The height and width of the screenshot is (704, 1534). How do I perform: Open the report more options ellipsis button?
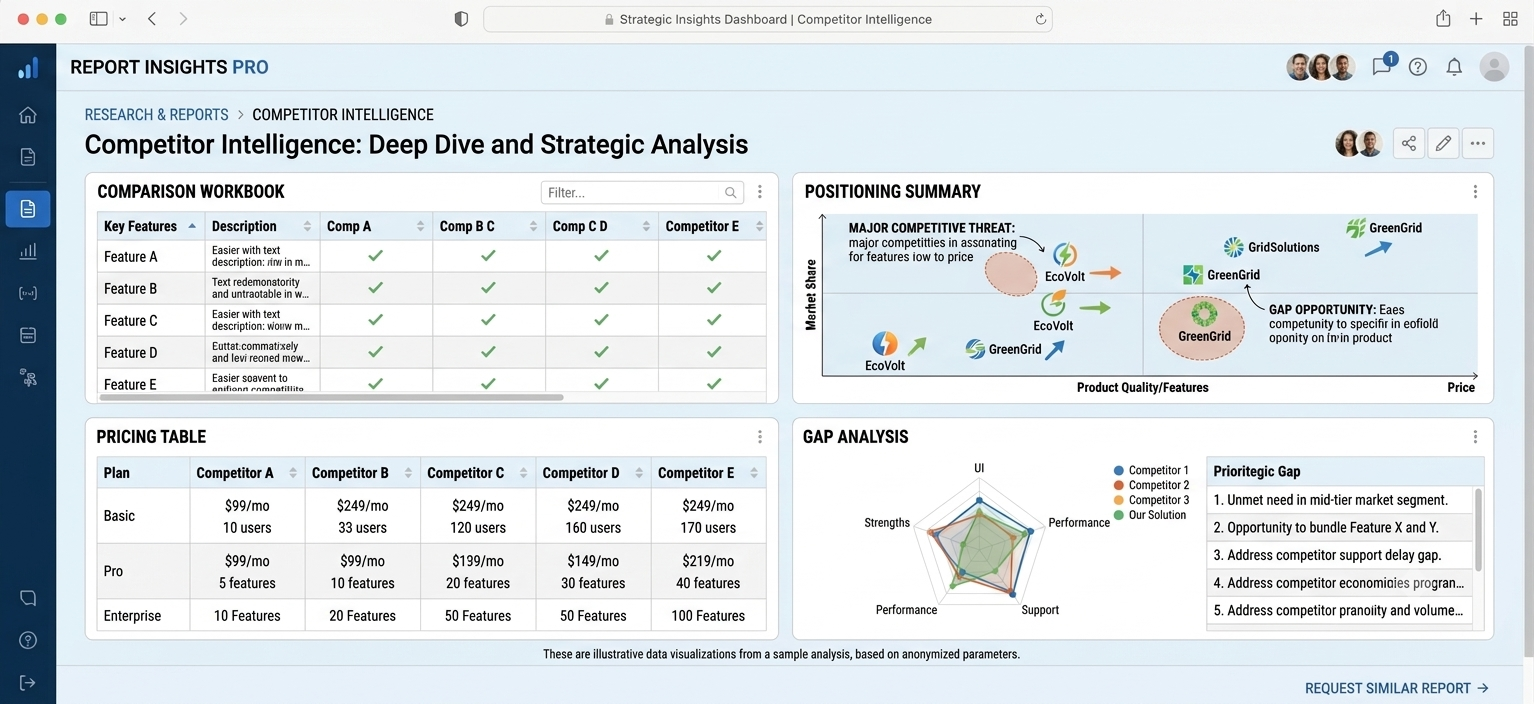click(1478, 143)
